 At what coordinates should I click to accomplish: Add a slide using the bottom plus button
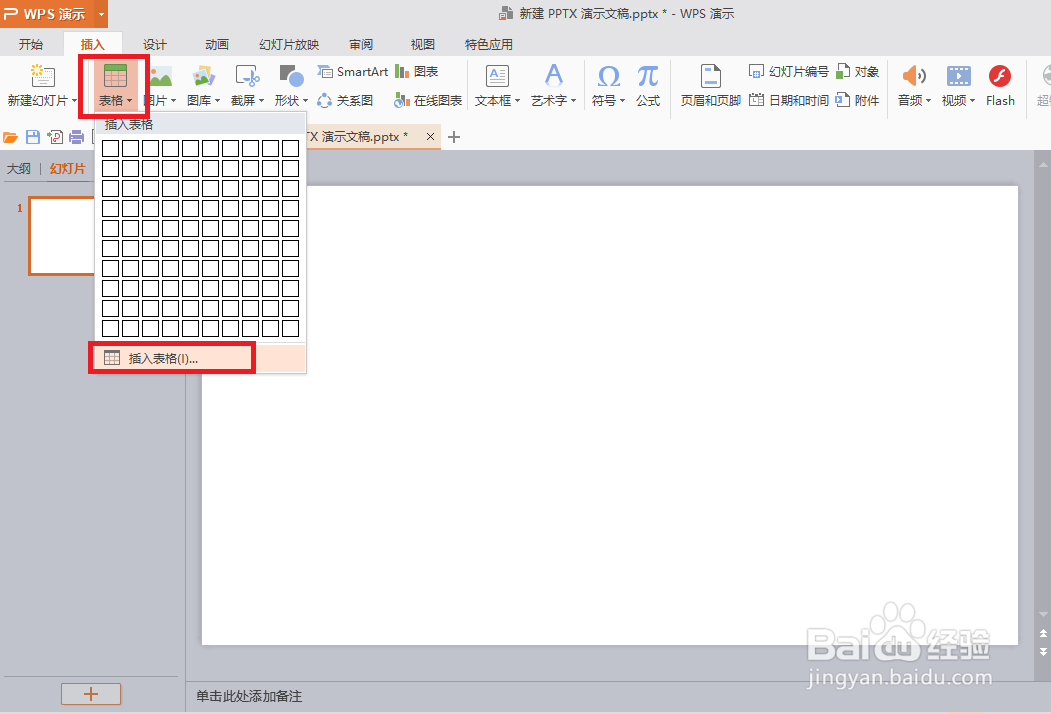[91, 694]
